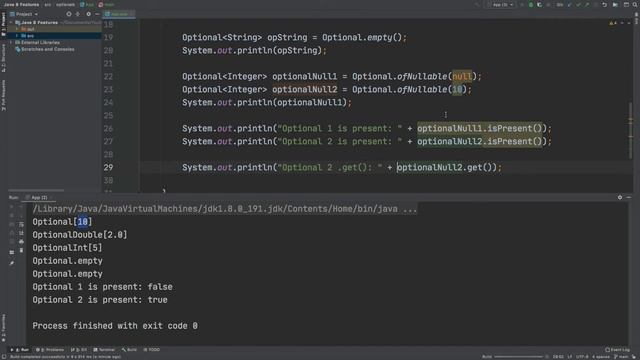Open Search Everywhere magnifier icon

(x=635, y=4)
